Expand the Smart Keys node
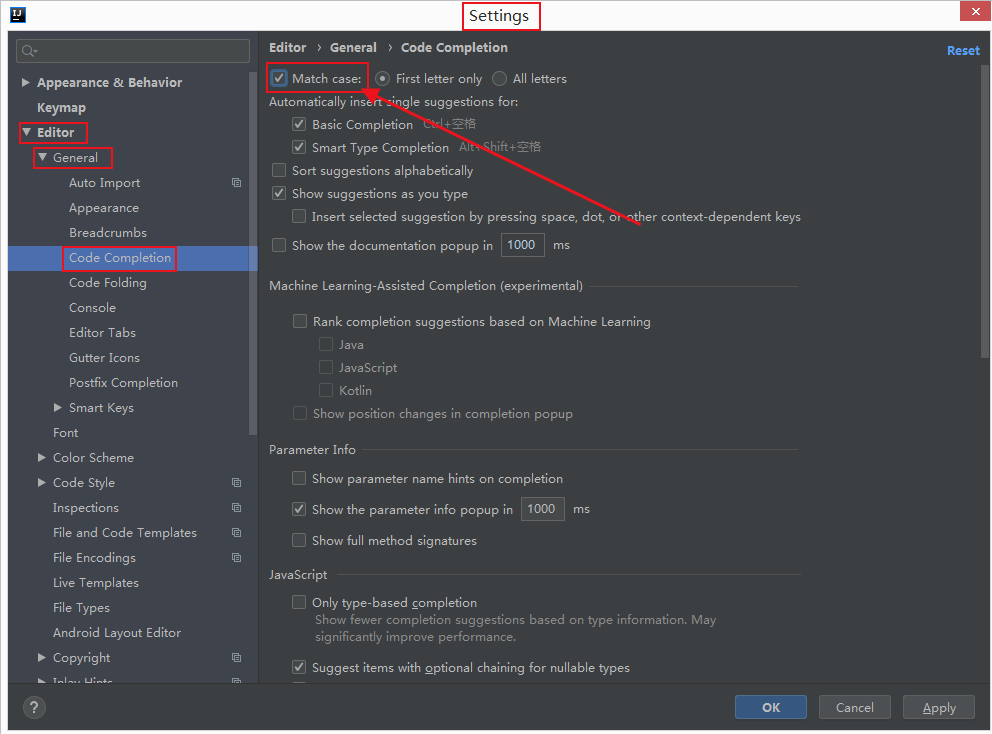This screenshot has width=992, height=734. click(58, 407)
